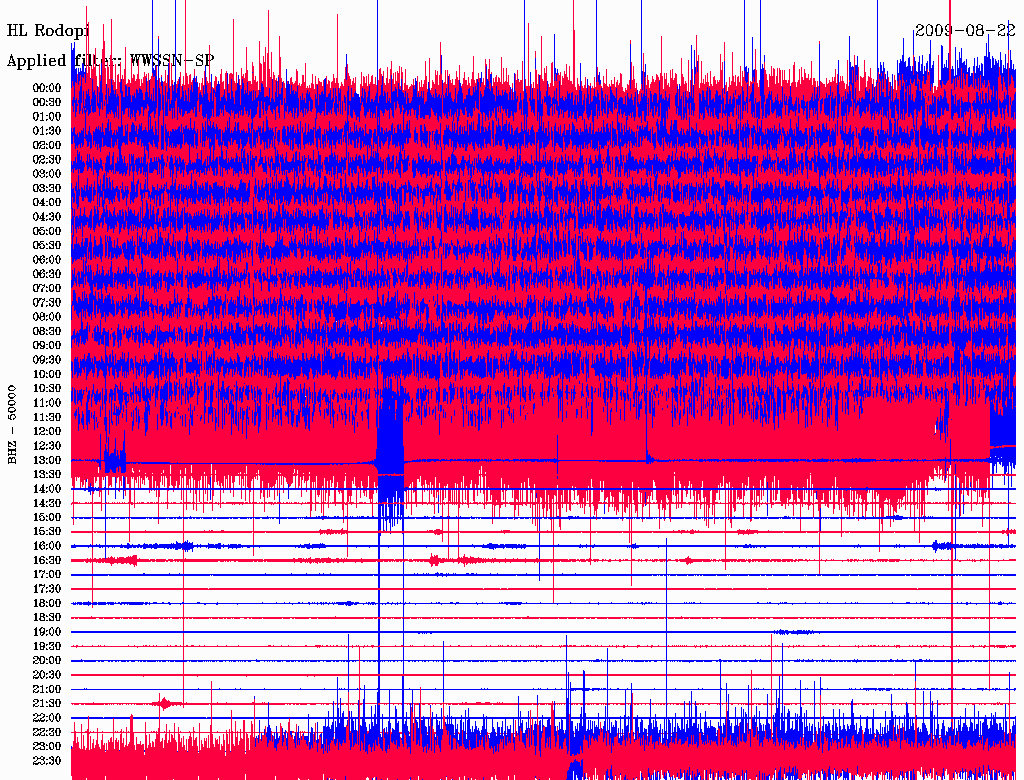Click the 15:00 time label
The height and width of the screenshot is (780, 1024).
point(46,517)
